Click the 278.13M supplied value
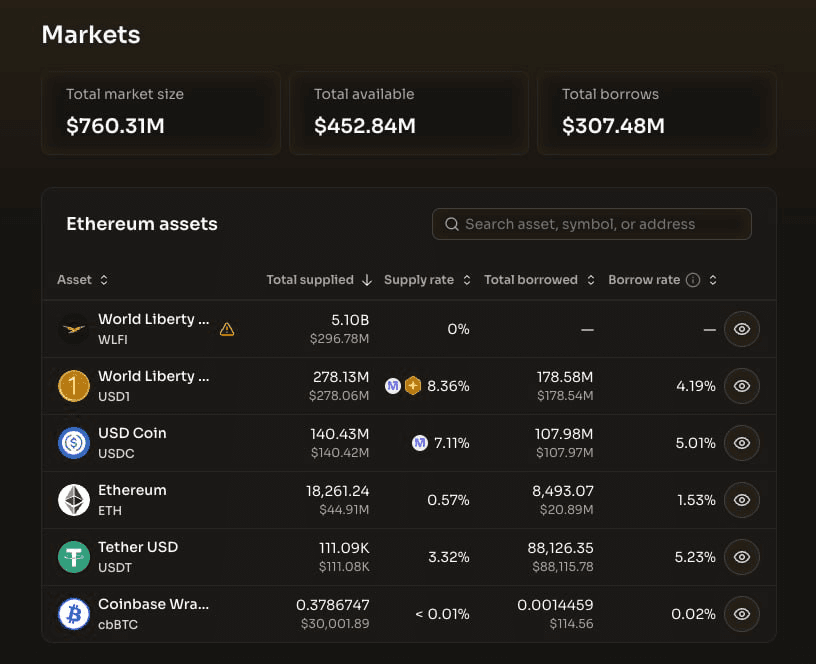 [x=341, y=377]
